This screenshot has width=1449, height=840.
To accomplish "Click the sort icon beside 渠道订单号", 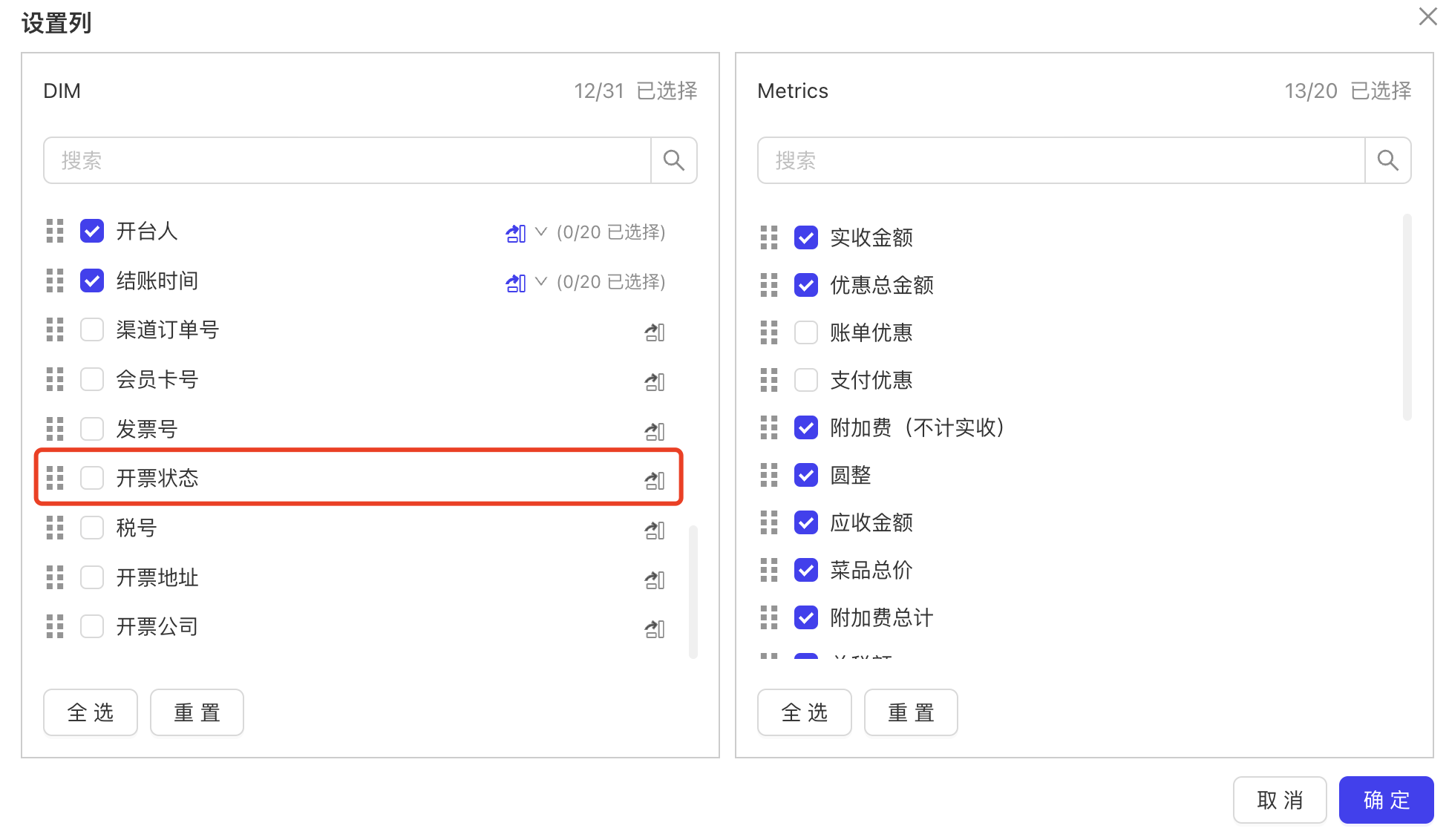I will (655, 332).
